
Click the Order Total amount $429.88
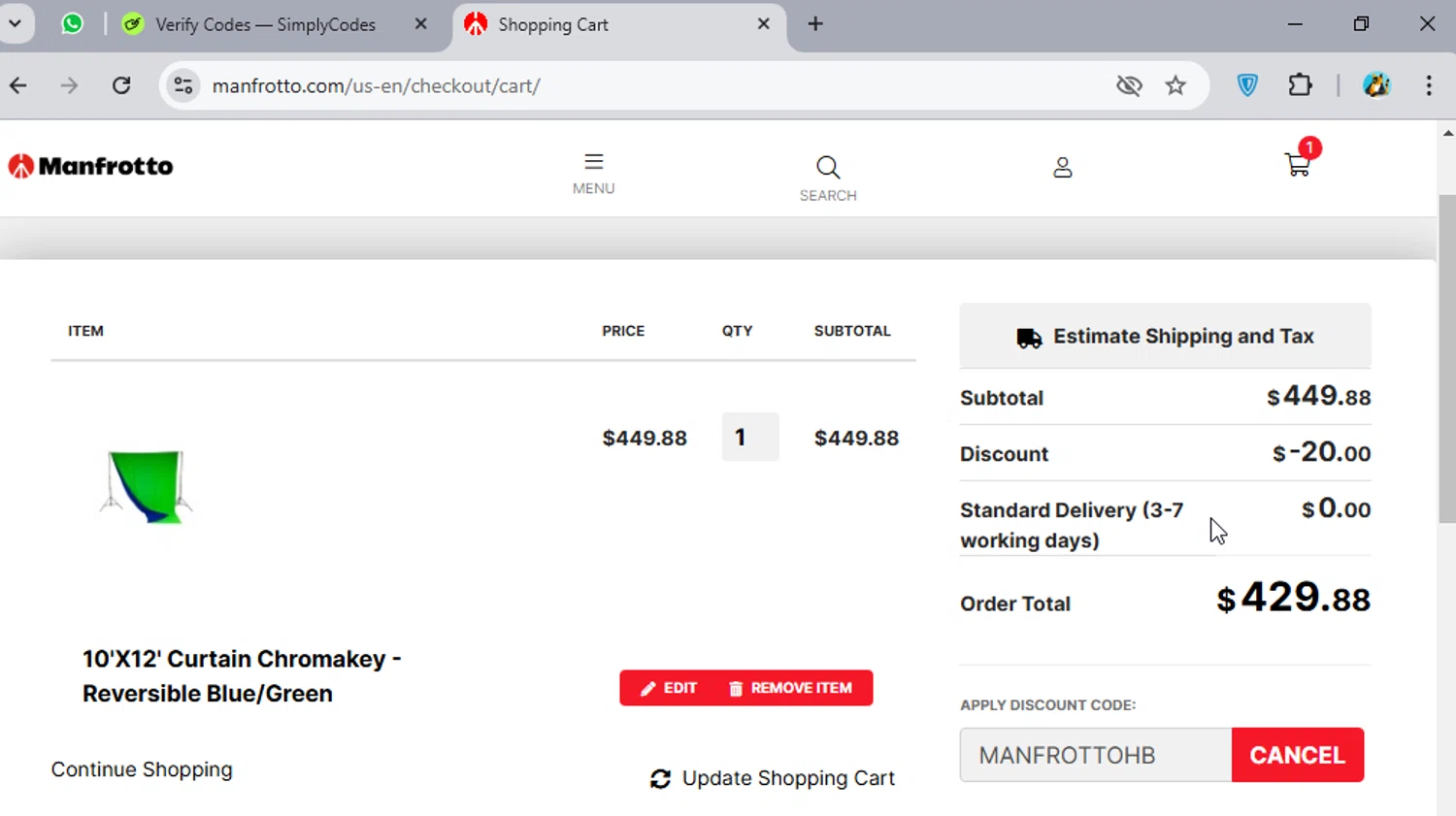coord(1293,598)
